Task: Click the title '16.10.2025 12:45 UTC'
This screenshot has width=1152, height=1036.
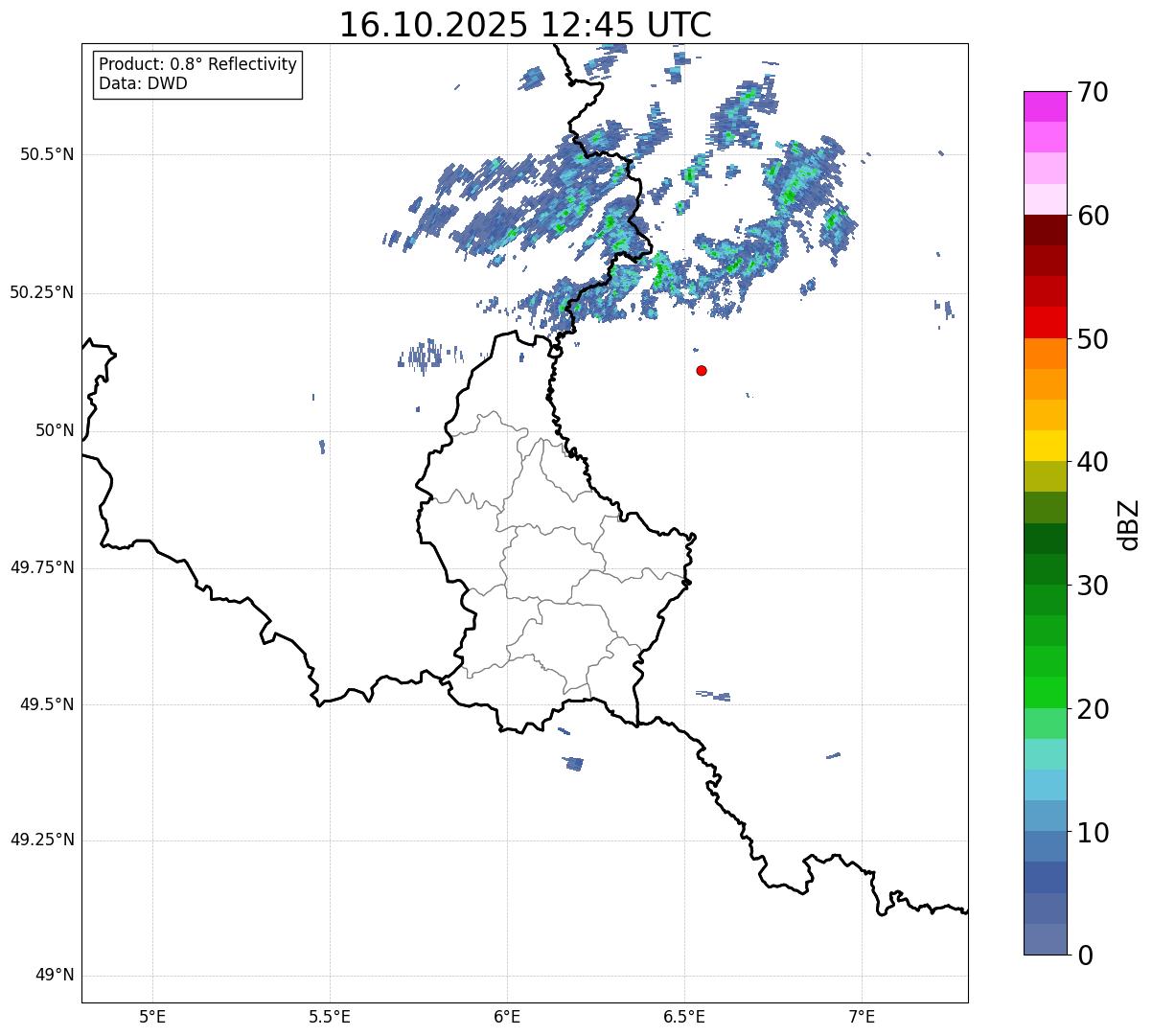Action: point(525,25)
